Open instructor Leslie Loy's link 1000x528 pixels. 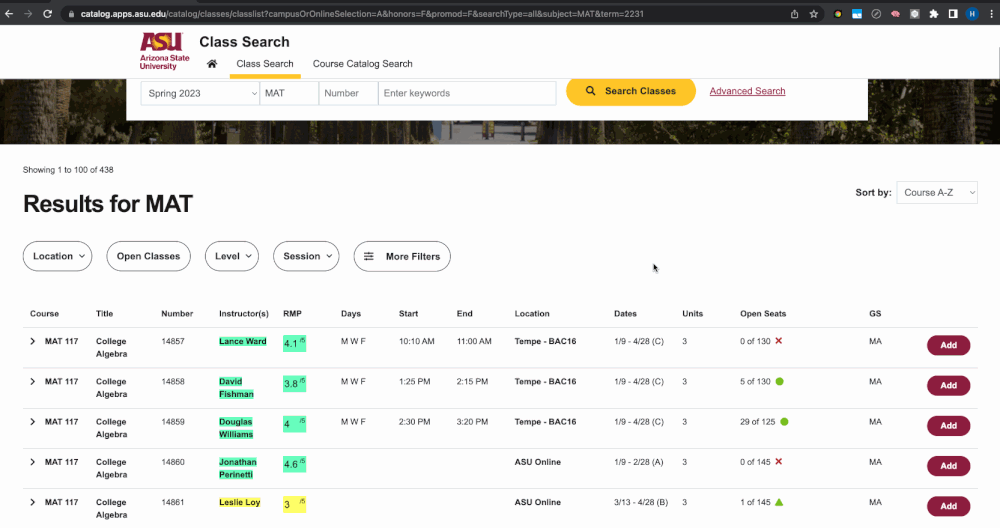pyautogui.click(x=239, y=502)
